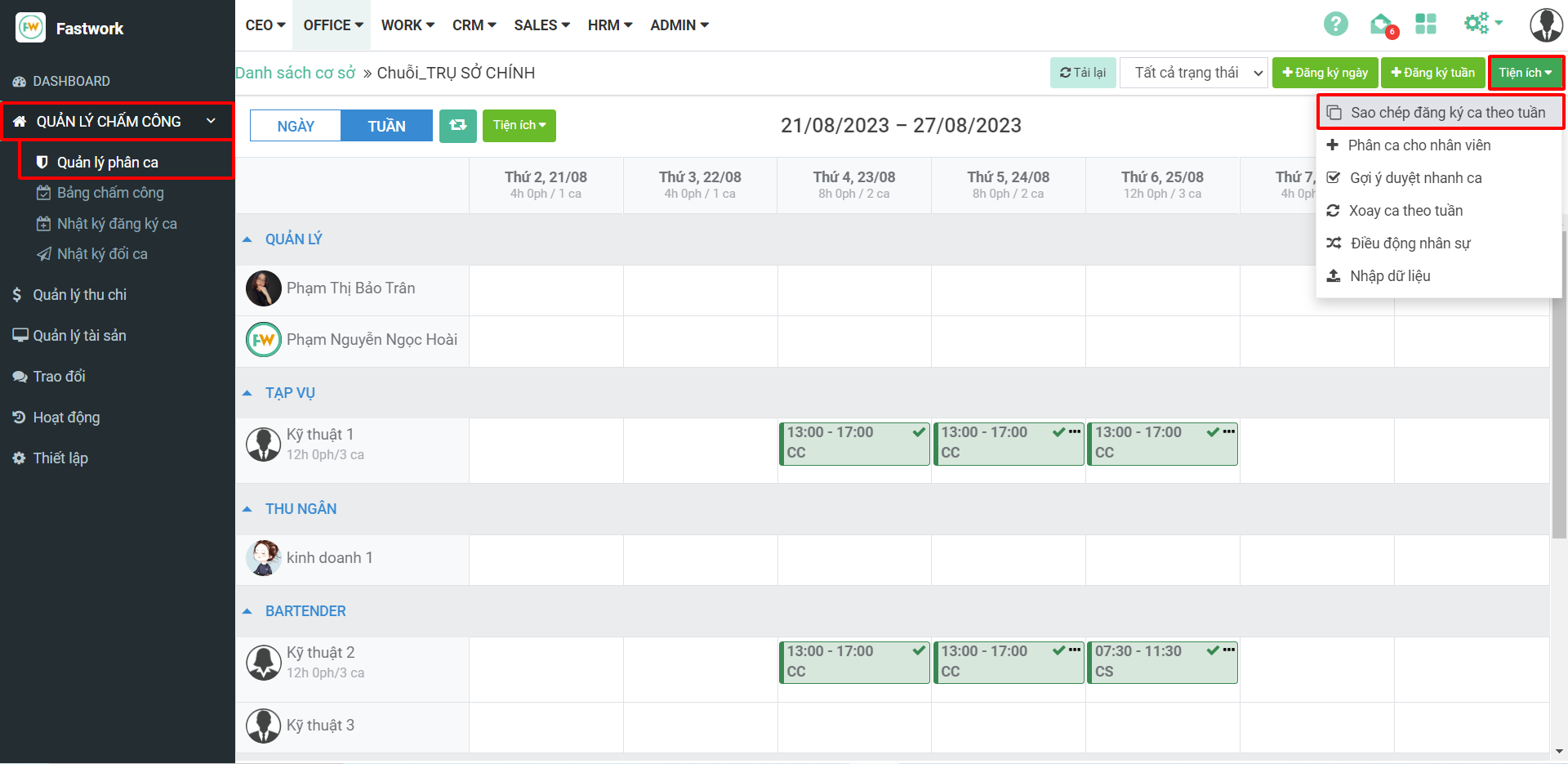Image resolution: width=1568 pixels, height=764 pixels.
Task: Collapse the BARTENDER group
Action: 247,611
